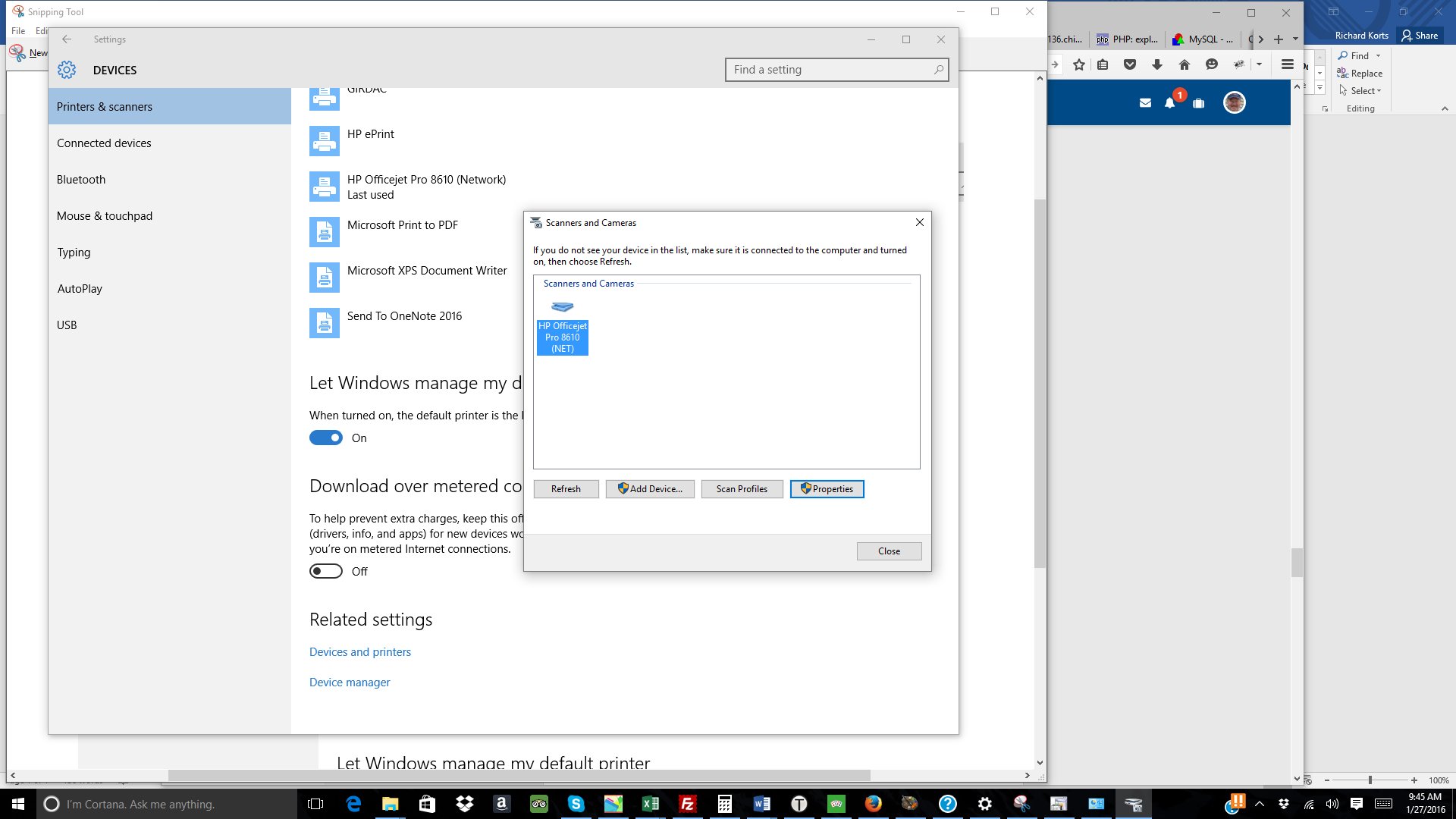Viewport: 1456px width, 819px height.
Task: Open the Bluetooth settings page
Action: pos(81,179)
